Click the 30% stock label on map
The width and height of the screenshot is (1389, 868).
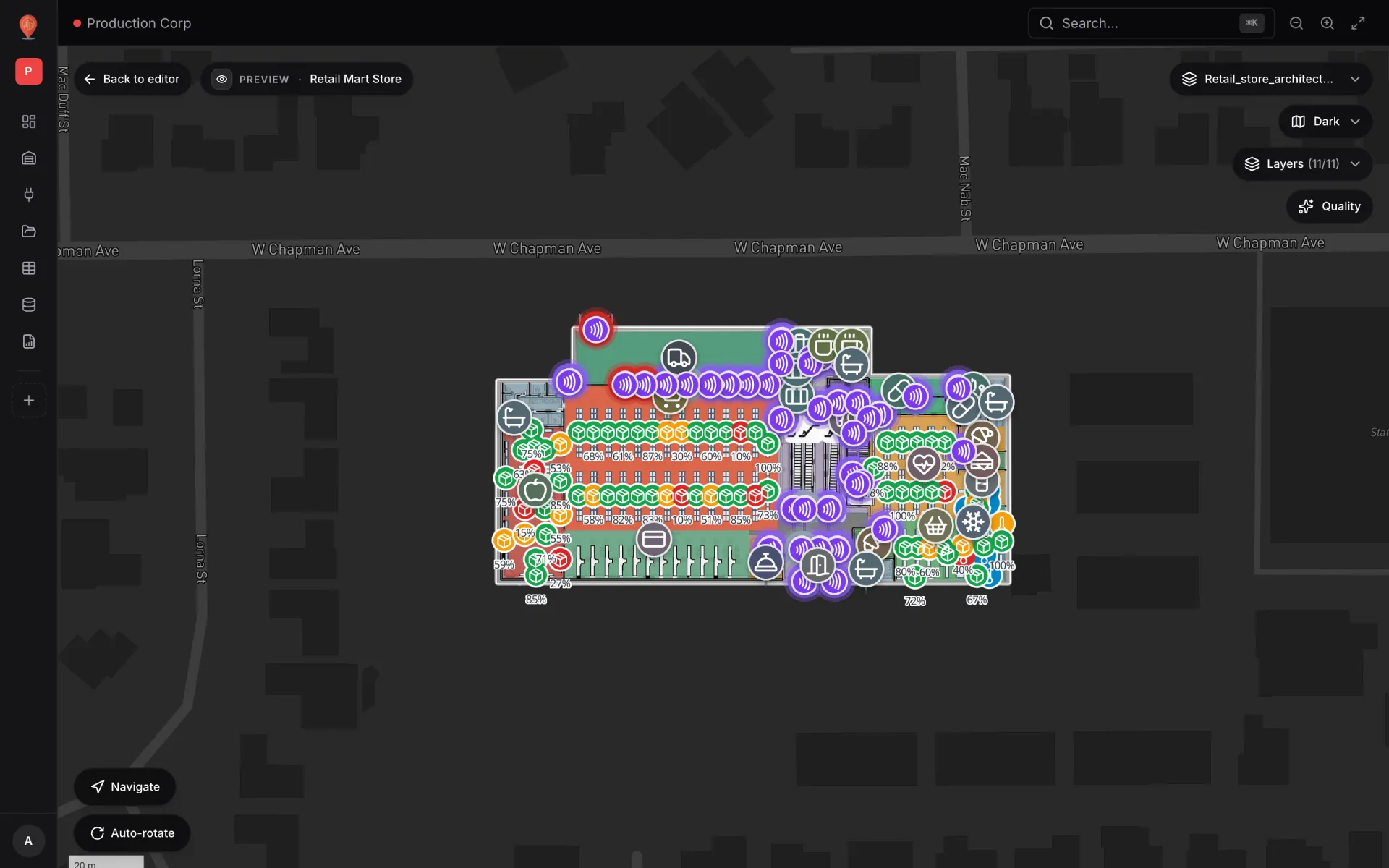coord(681,456)
